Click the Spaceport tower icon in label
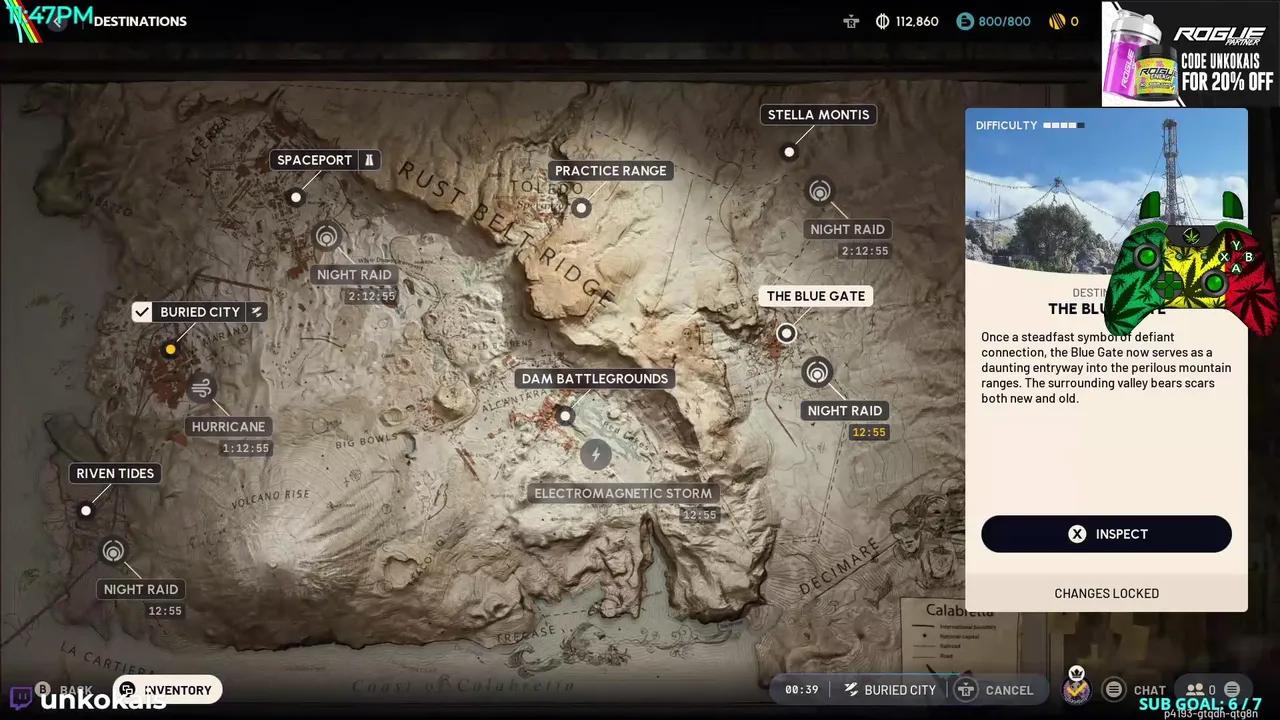 369,160
